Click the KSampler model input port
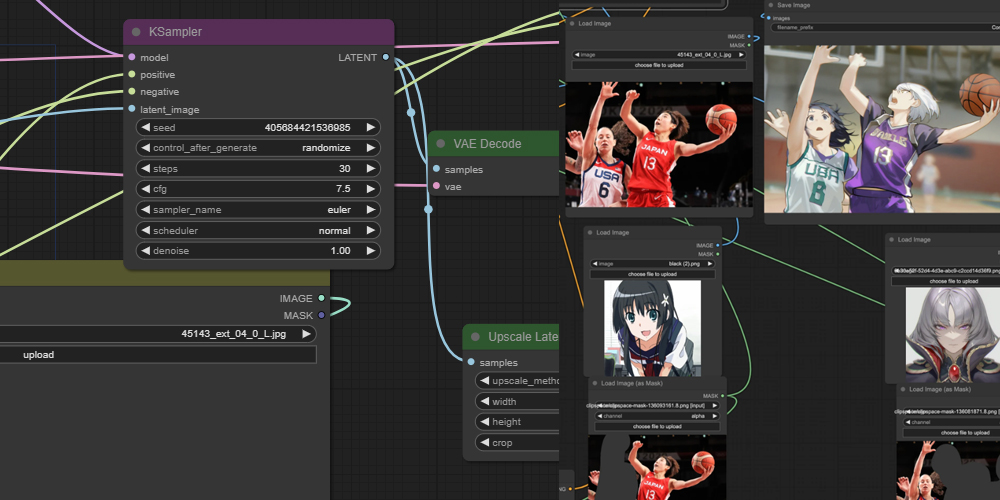Viewport: 1000px width, 500px height. coord(131,57)
